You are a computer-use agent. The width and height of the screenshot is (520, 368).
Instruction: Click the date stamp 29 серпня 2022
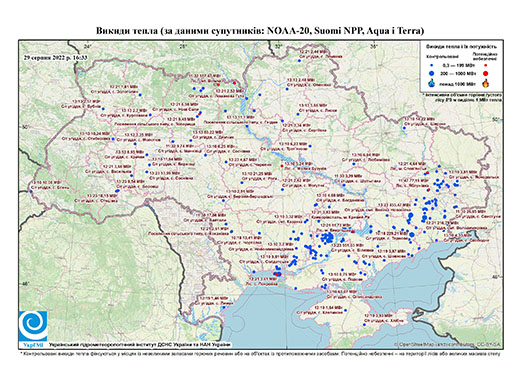point(55,58)
